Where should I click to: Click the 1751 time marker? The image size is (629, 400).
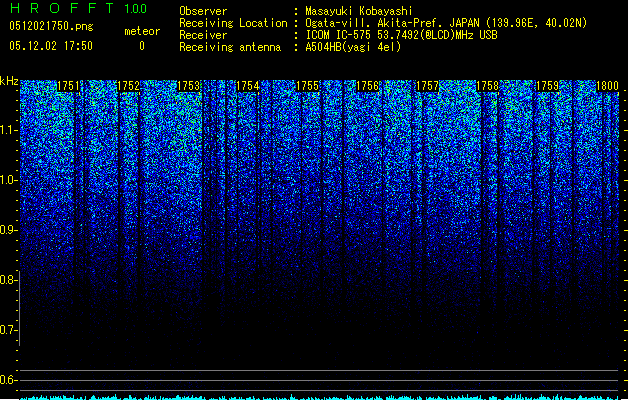coord(68,86)
